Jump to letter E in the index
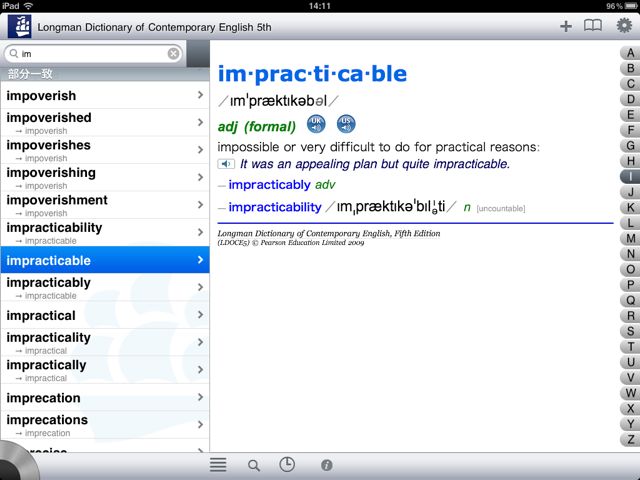The height and width of the screenshot is (480, 640). click(x=630, y=115)
